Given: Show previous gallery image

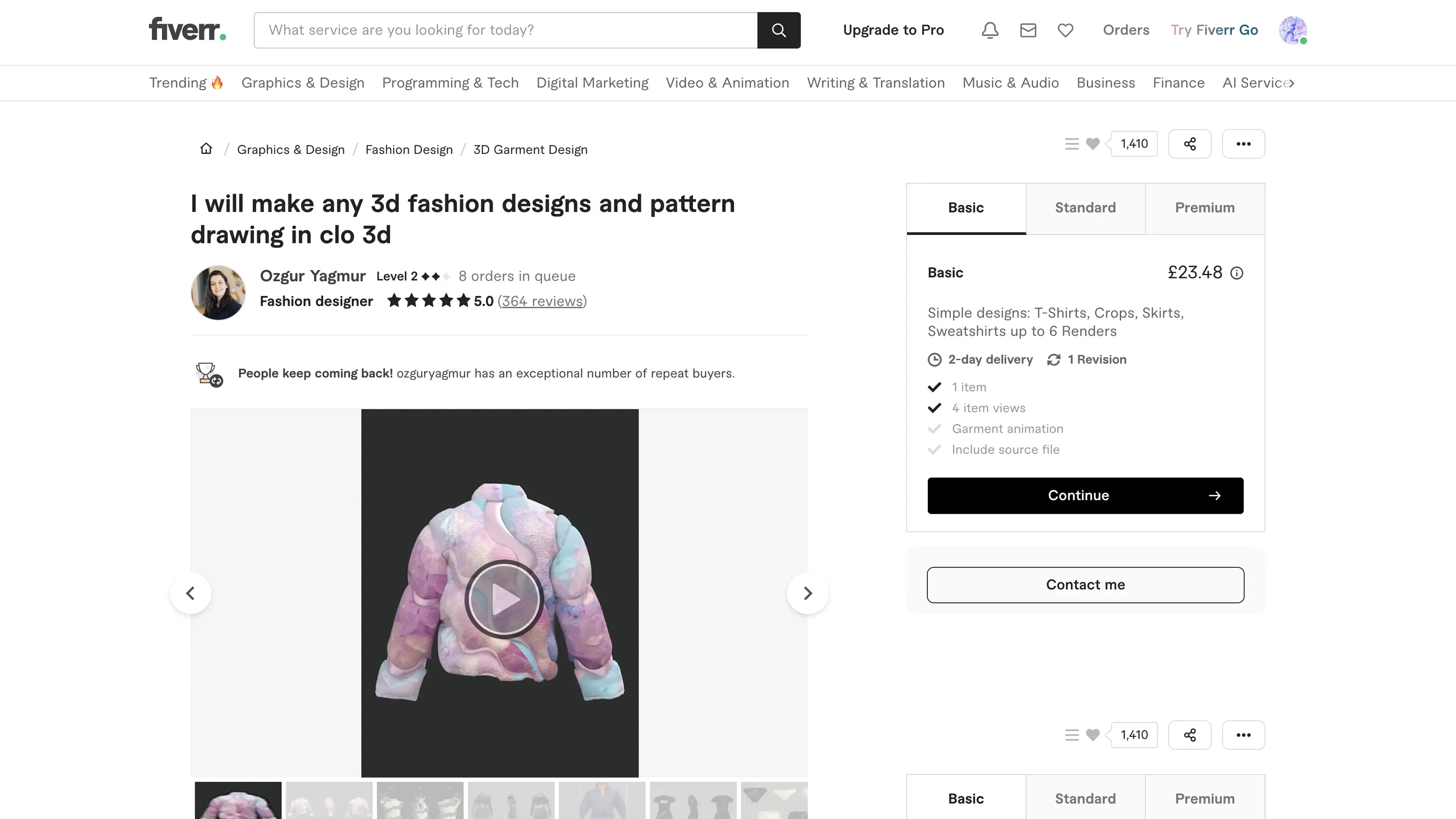Looking at the screenshot, I should (190, 593).
